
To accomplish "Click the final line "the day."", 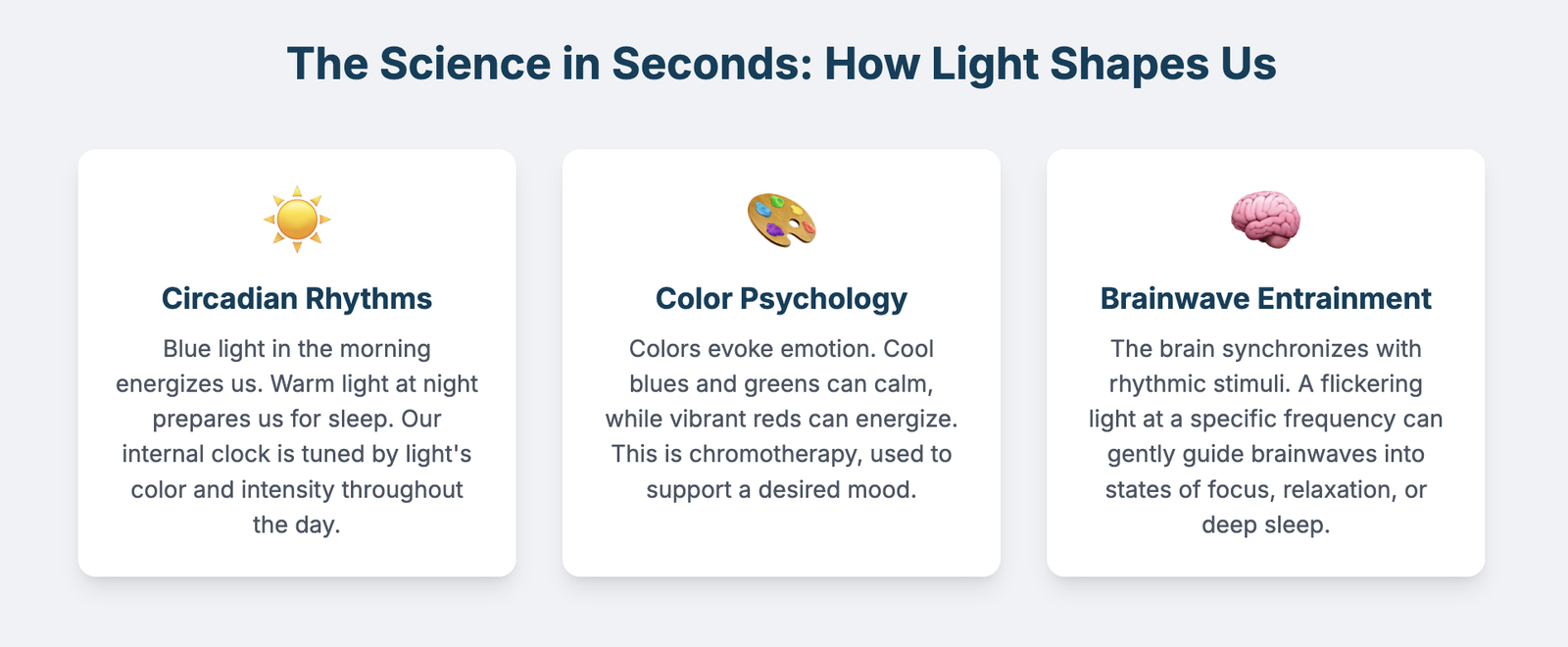I will pos(297,525).
